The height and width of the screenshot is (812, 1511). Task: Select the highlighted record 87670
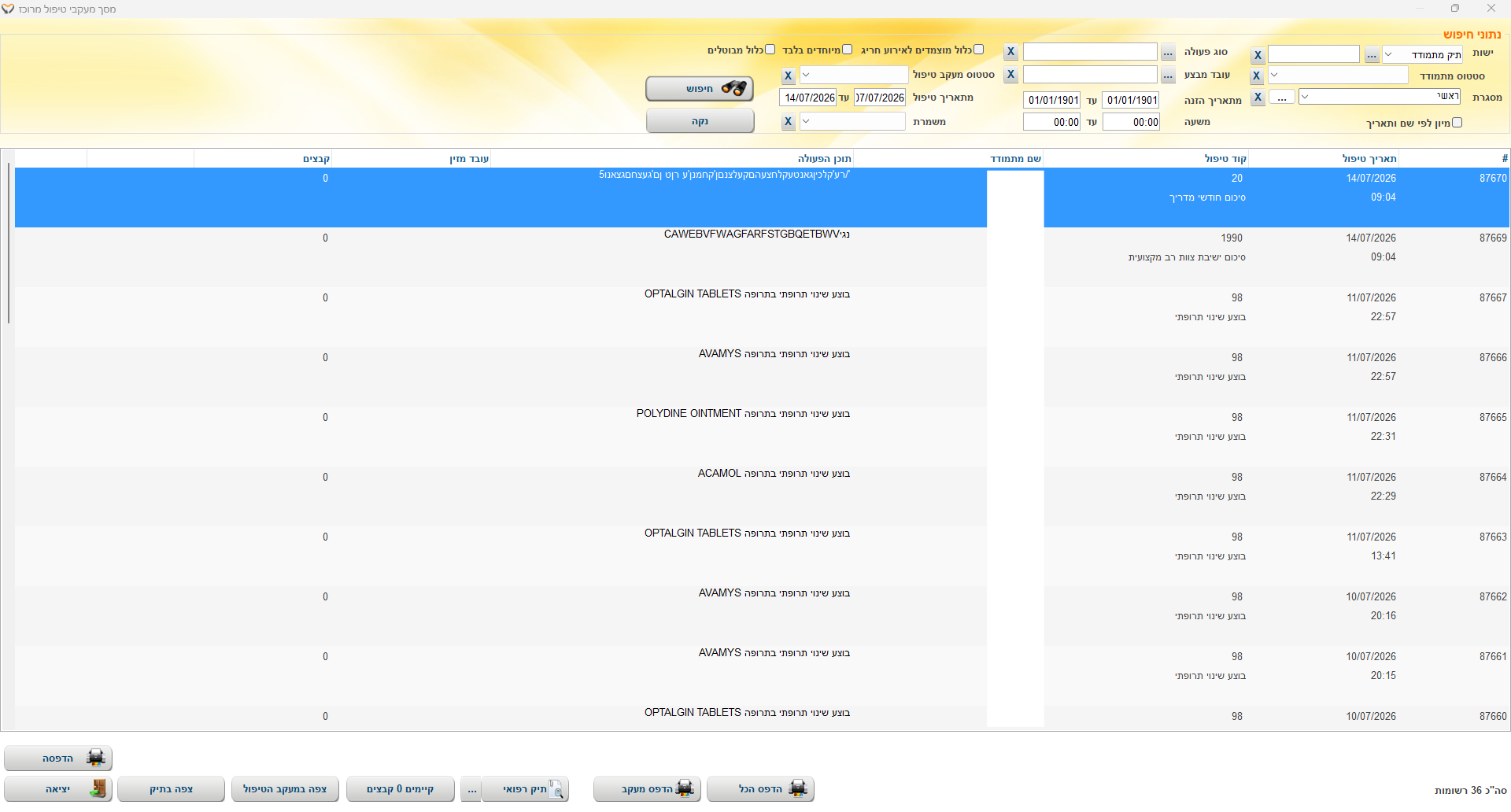[x=762, y=197]
